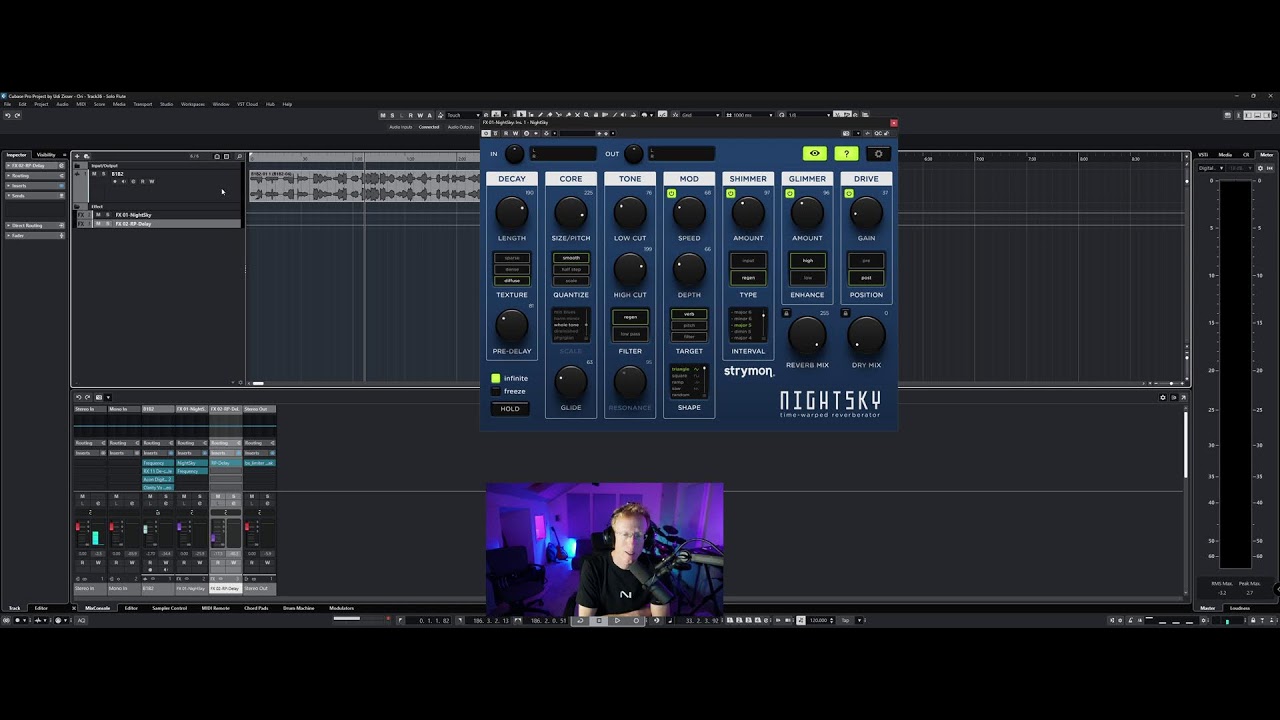Image resolution: width=1280 pixels, height=720 pixels.
Task: Open NightSky settings gear button
Action: point(878,153)
